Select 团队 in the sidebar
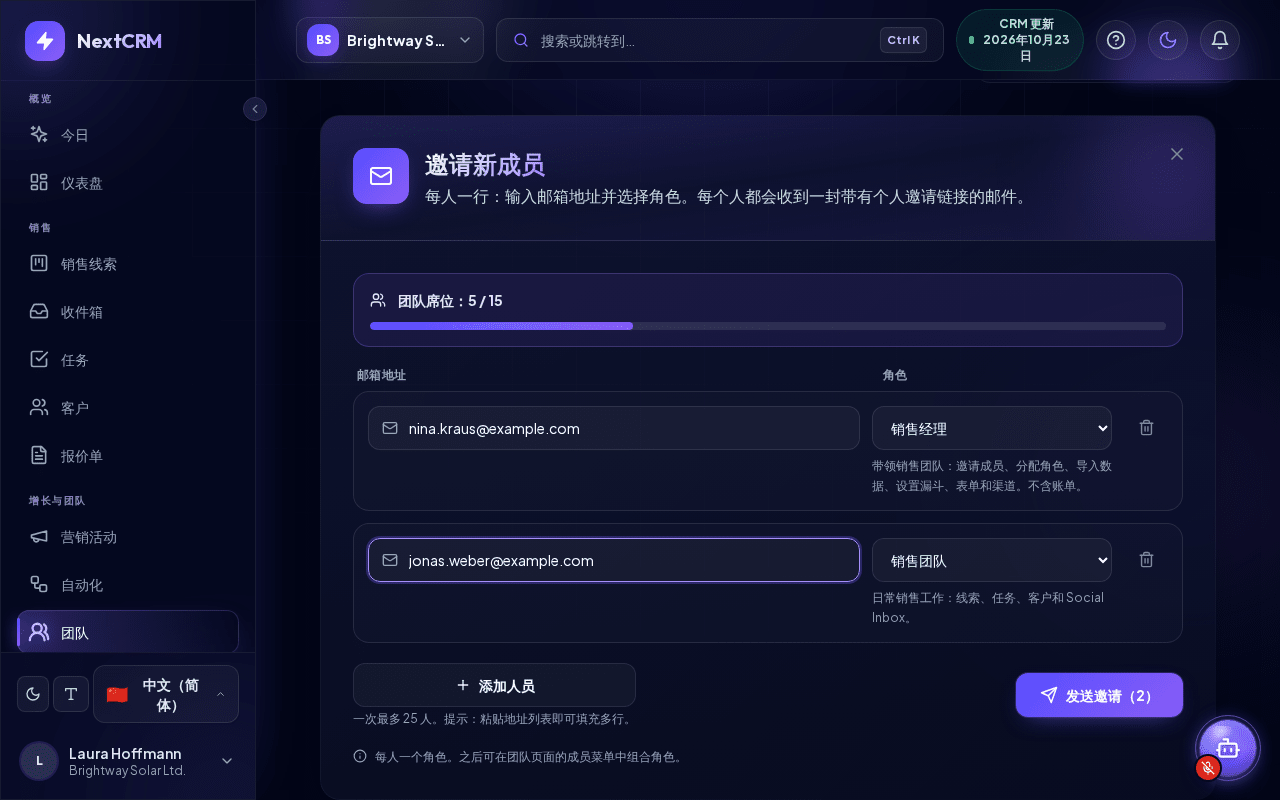 tap(128, 633)
